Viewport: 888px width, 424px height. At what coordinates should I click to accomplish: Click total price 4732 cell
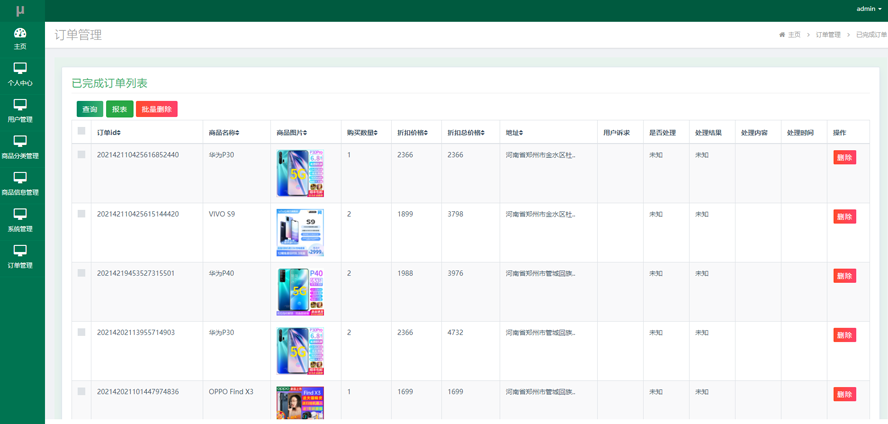click(455, 333)
